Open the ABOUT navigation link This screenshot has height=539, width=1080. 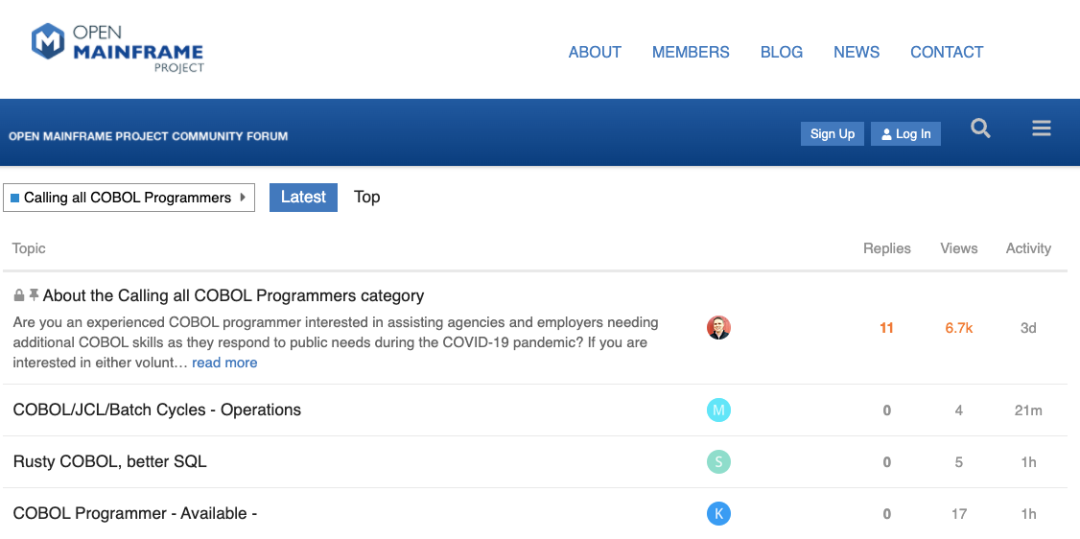point(595,52)
